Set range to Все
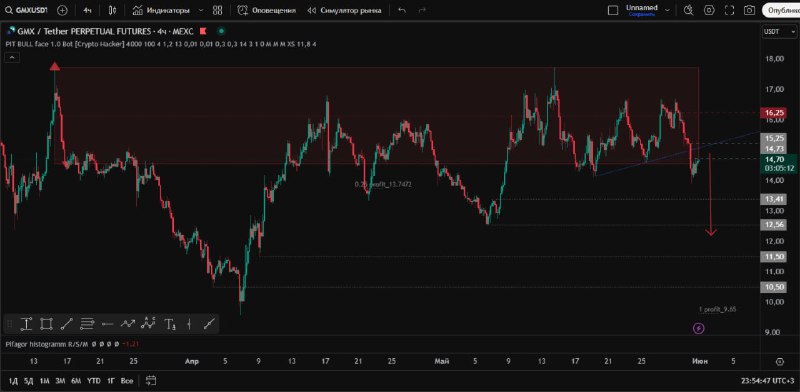Image resolution: width=800 pixels, height=392 pixels. point(127,381)
